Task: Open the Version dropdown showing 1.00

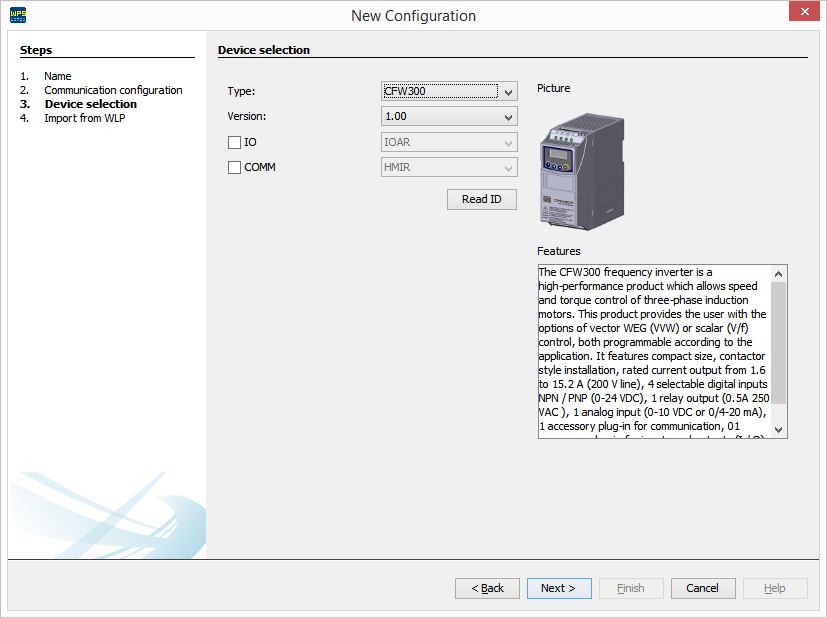Action: pos(507,116)
